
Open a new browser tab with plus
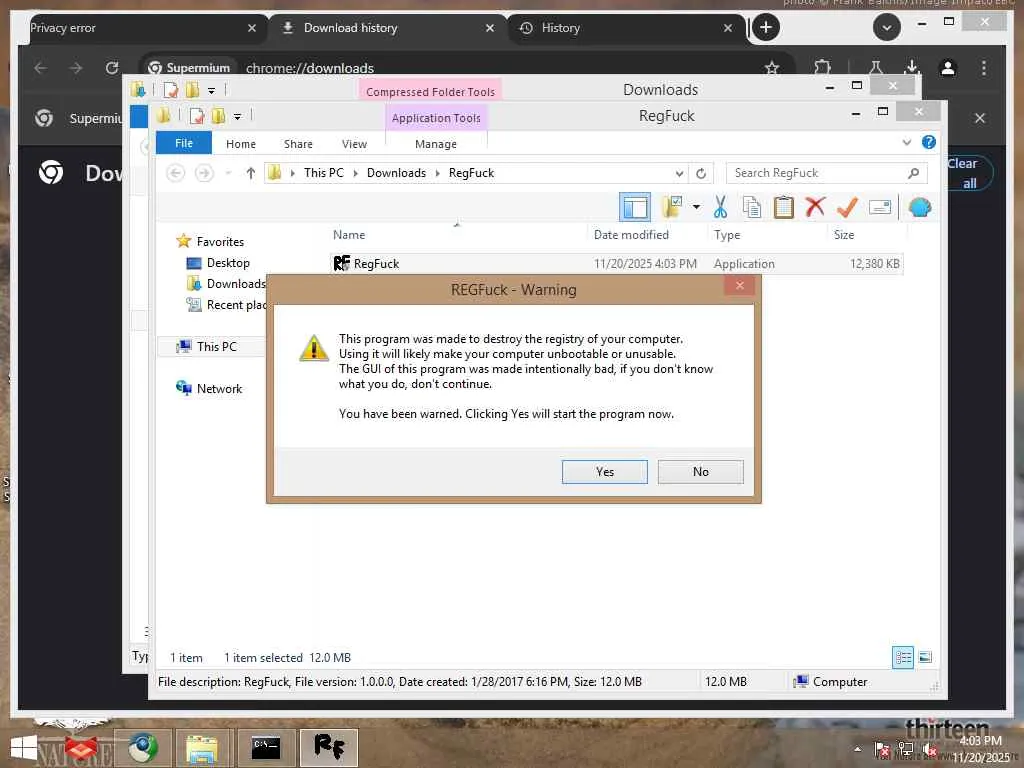[x=766, y=27]
